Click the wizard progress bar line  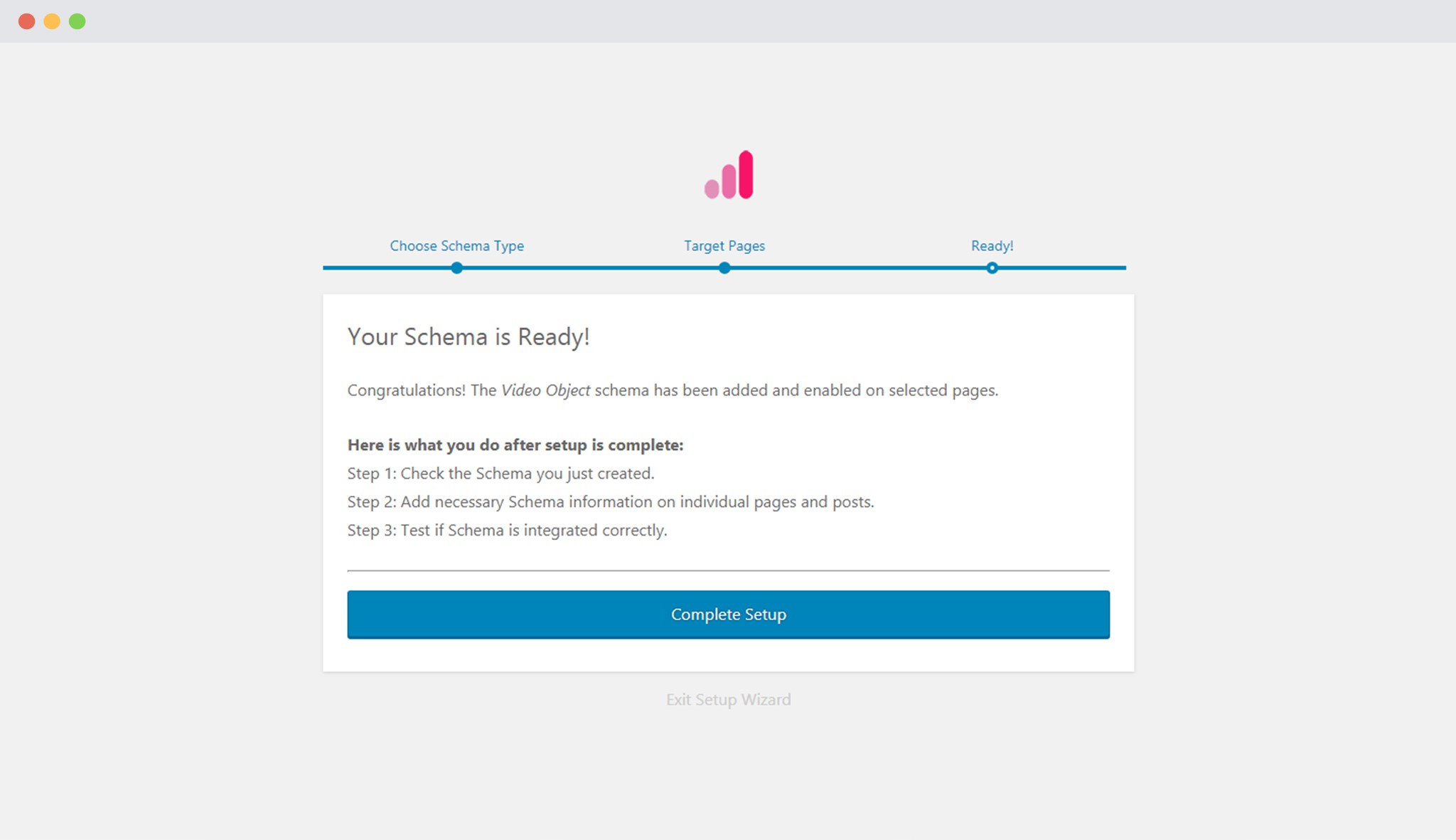[590, 268]
